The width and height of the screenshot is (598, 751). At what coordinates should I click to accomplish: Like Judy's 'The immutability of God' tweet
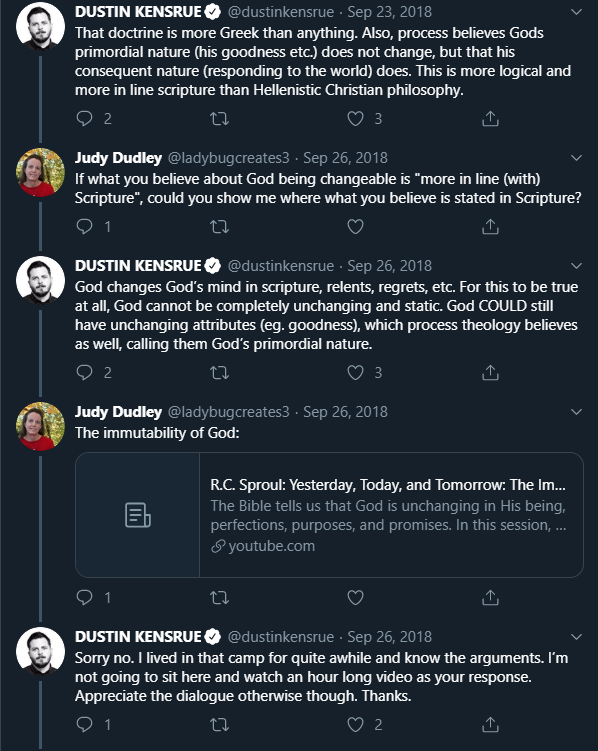(355, 597)
